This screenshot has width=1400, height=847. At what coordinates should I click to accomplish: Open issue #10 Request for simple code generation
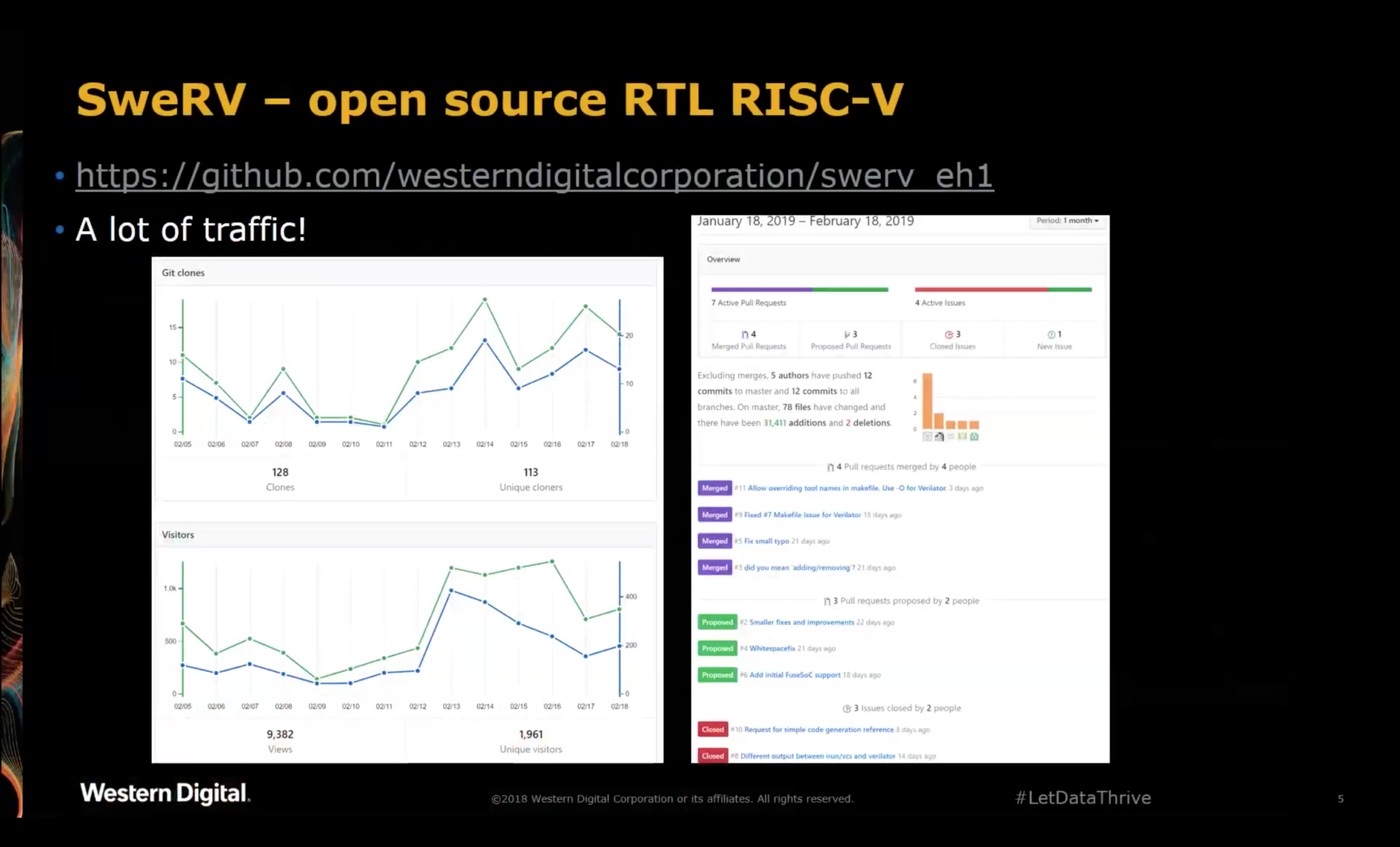[819, 730]
